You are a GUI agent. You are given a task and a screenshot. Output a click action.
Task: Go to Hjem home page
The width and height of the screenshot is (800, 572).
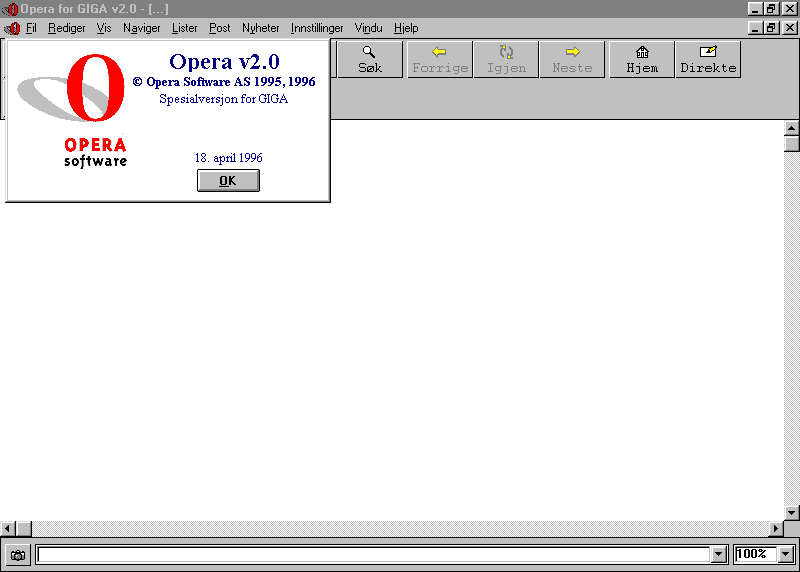point(642,60)
